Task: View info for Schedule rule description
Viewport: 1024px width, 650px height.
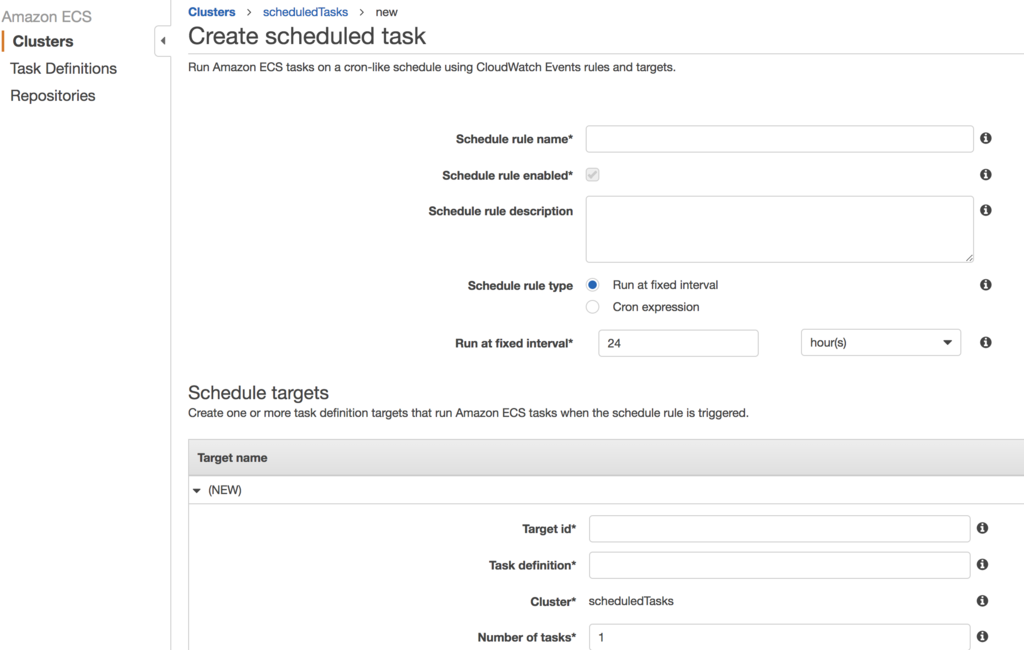Action: tap(985, 209)
